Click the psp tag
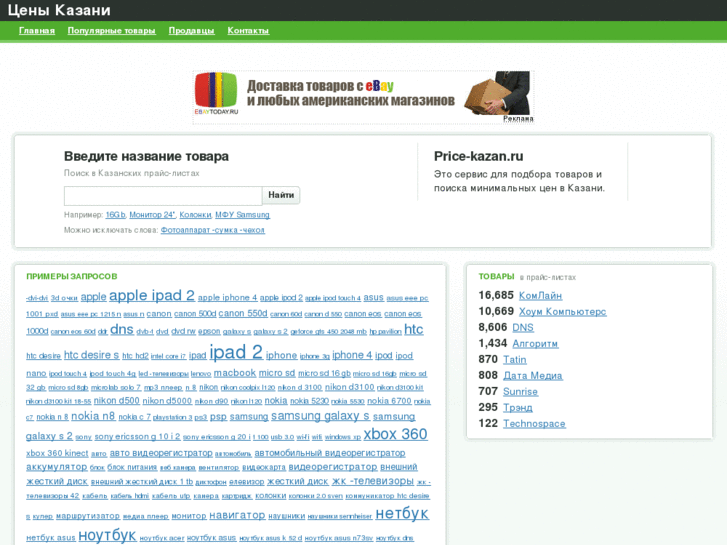 point(218,417)
